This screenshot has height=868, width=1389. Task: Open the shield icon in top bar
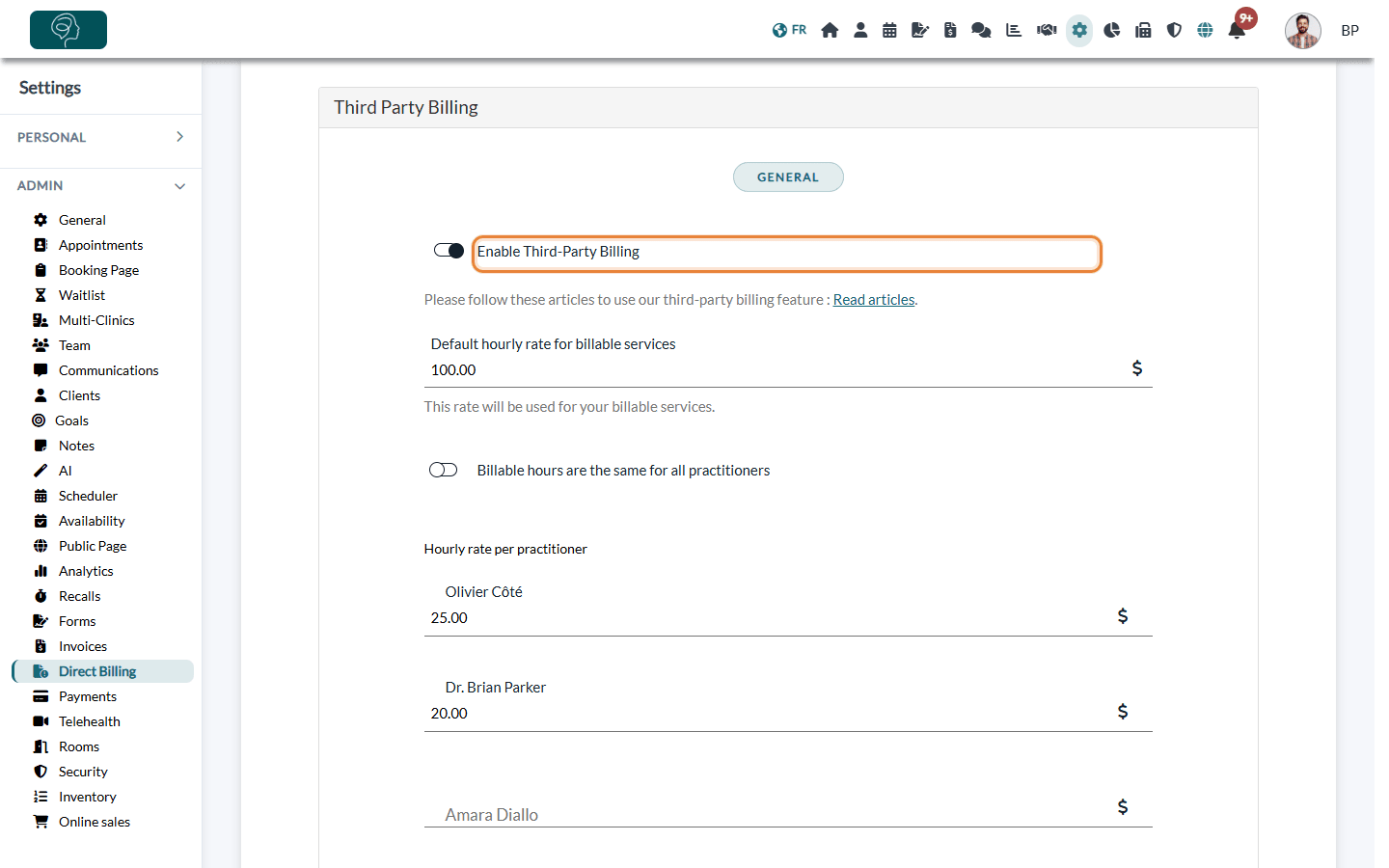[x=1174, y=30]
